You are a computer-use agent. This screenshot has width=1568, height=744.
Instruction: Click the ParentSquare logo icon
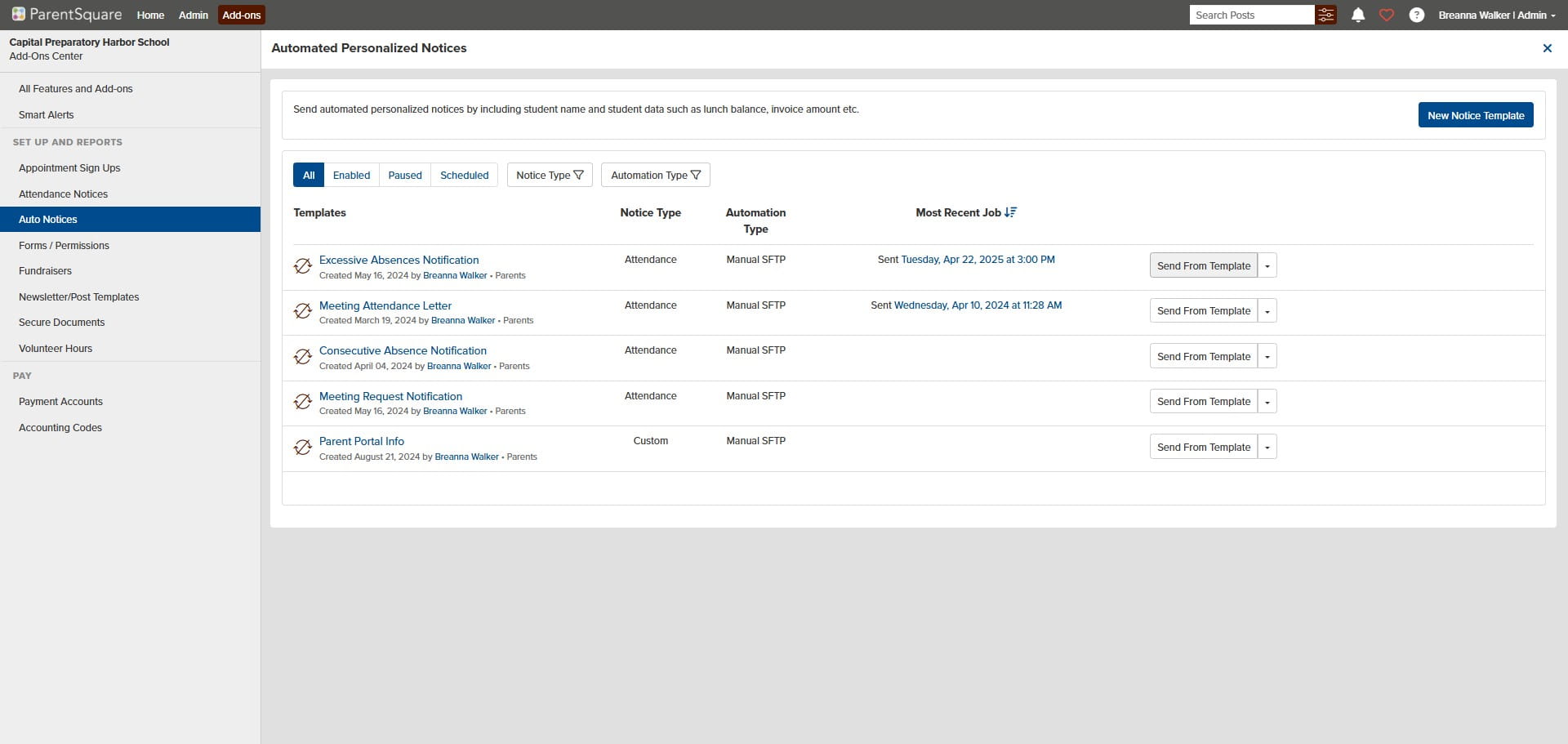click(18, 14)
